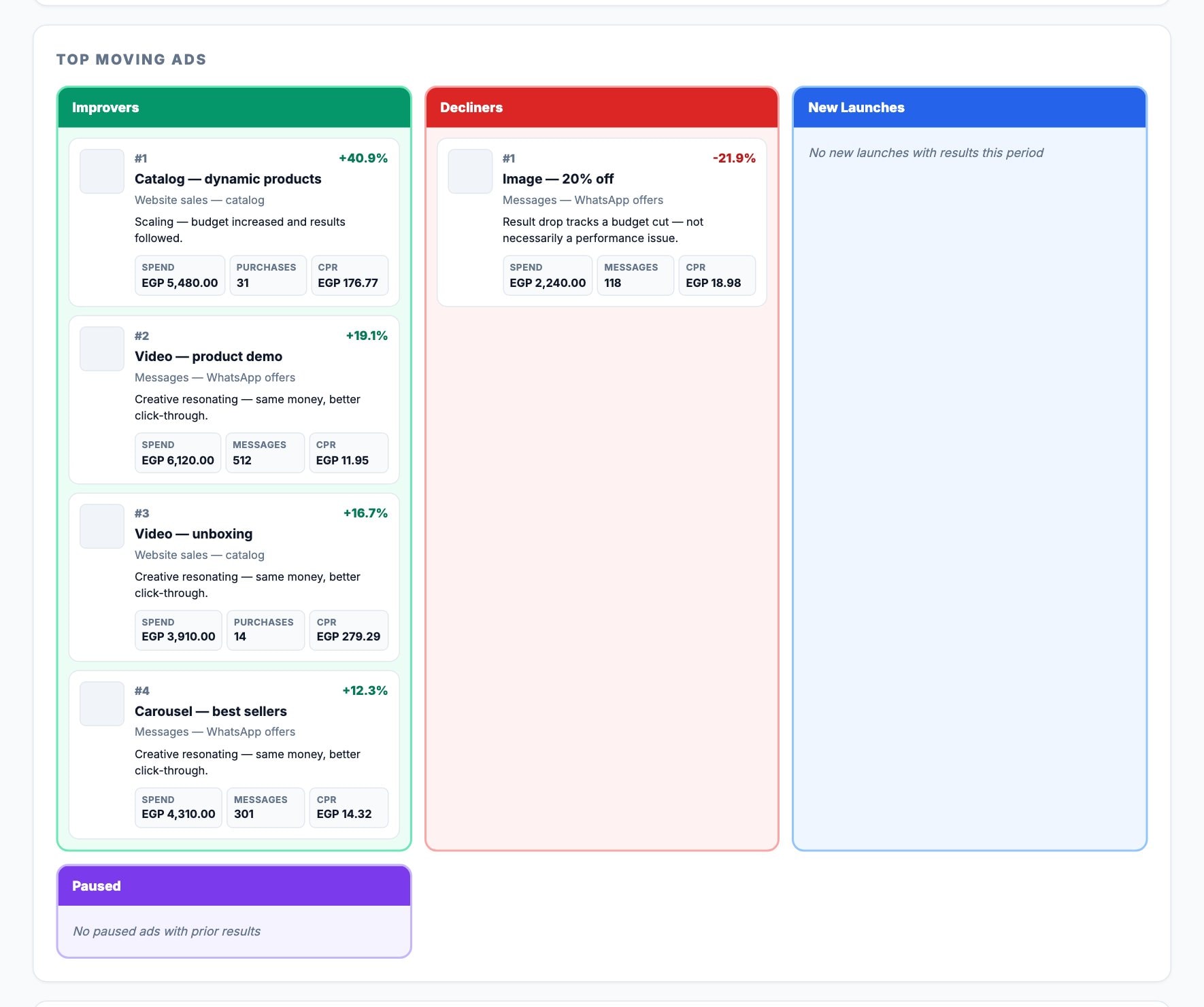This screenshot has width=1204, height=1007.
Task: Click spend value EGP 2,240.00
Action: pos(548,283)
